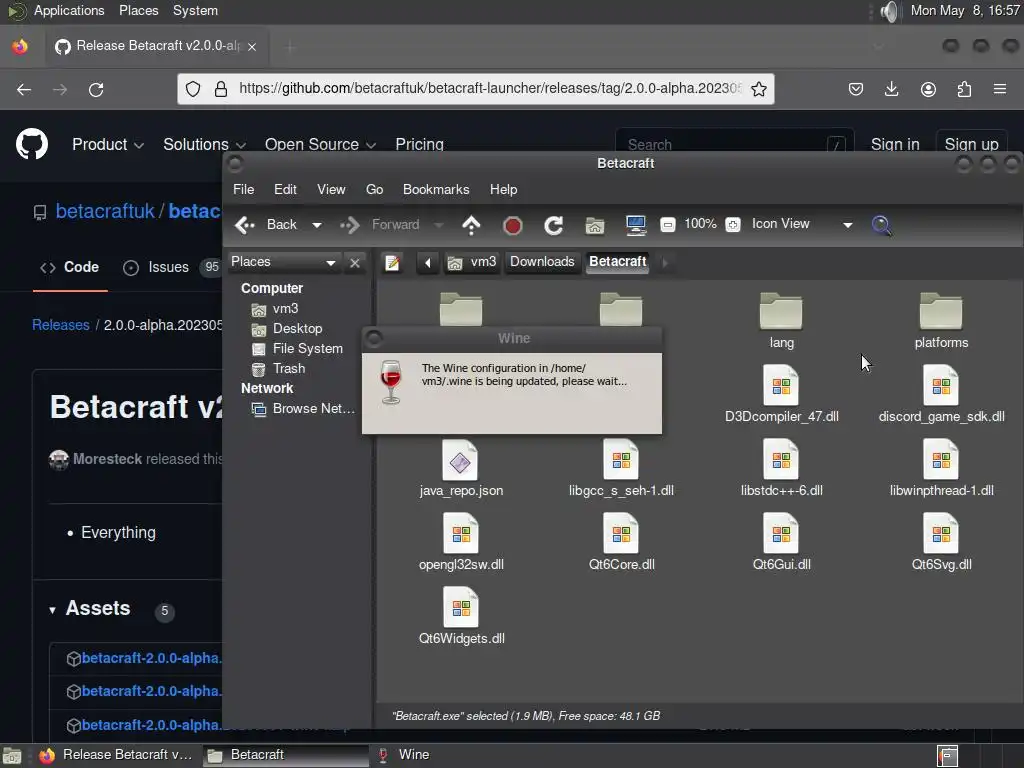Open the Computer toolbar icon
The image size is (1024, 768).
(635, 225)
